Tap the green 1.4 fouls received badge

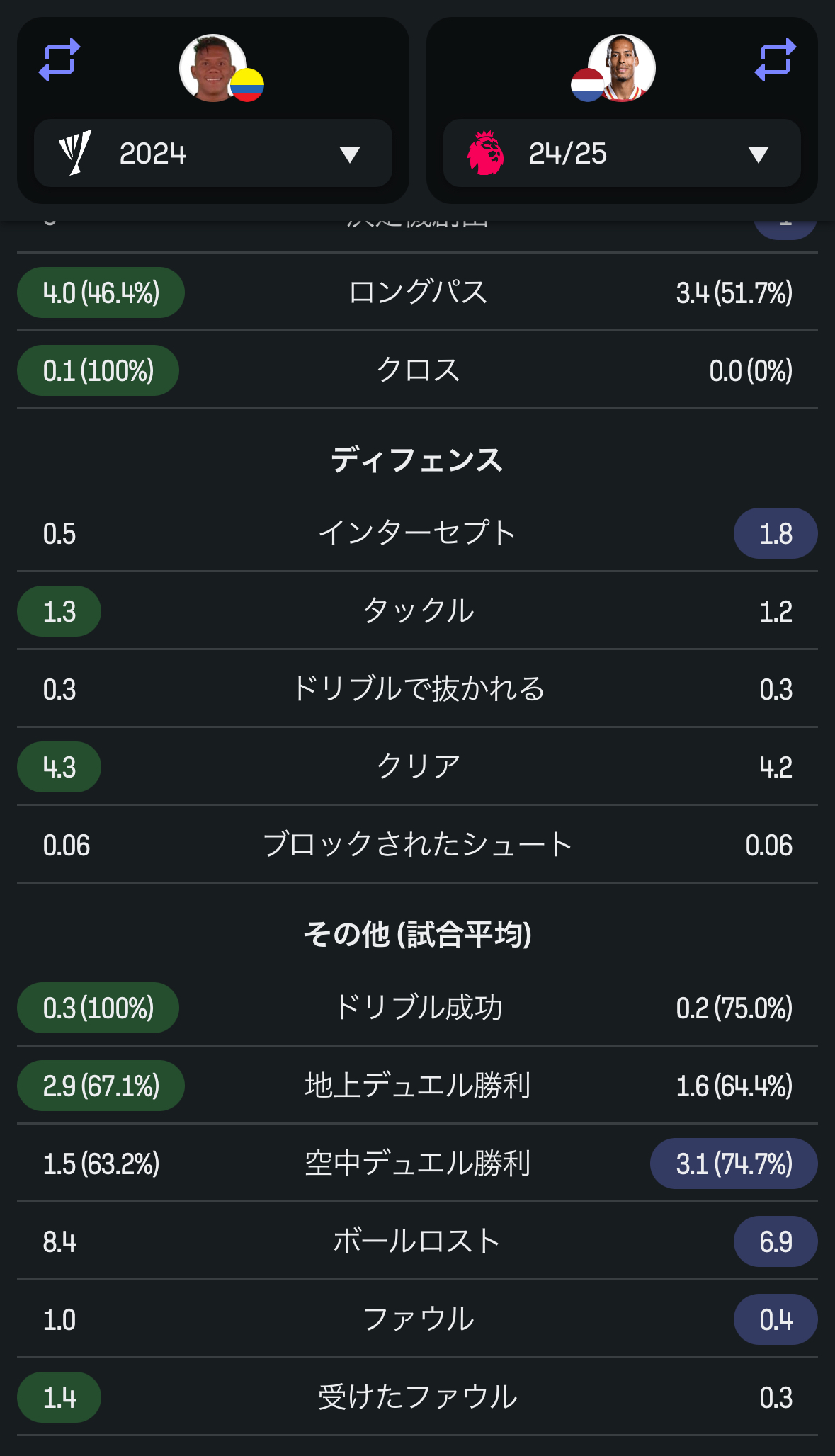pos(59,1397)
